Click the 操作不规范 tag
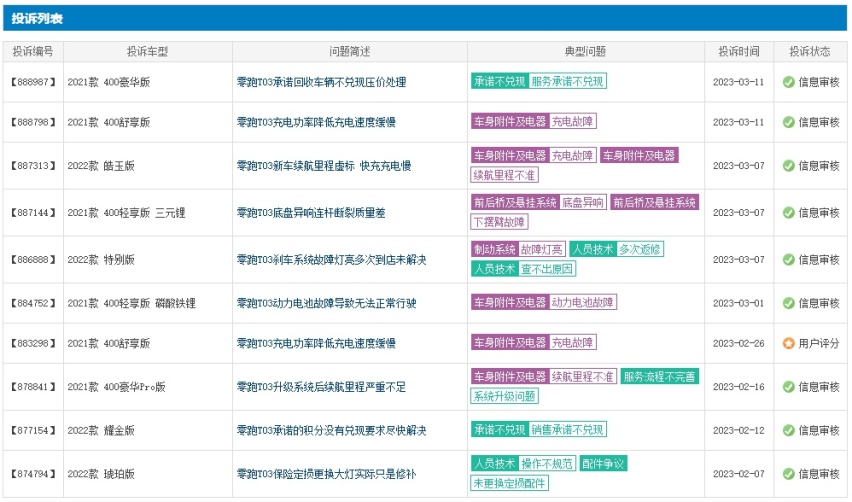 tap(547, 463)
